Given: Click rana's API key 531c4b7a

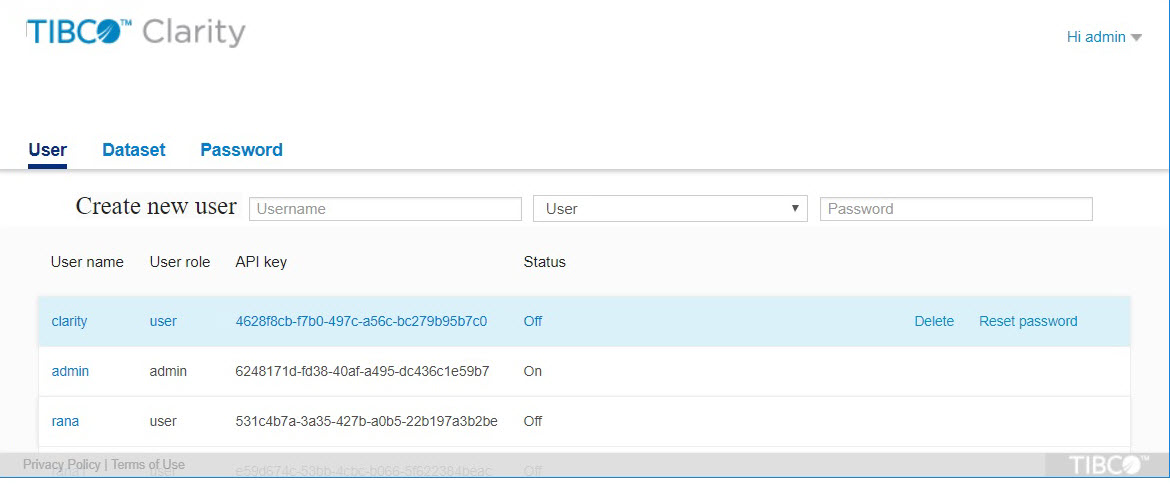Looking at the screenshot, I should 366,421.
